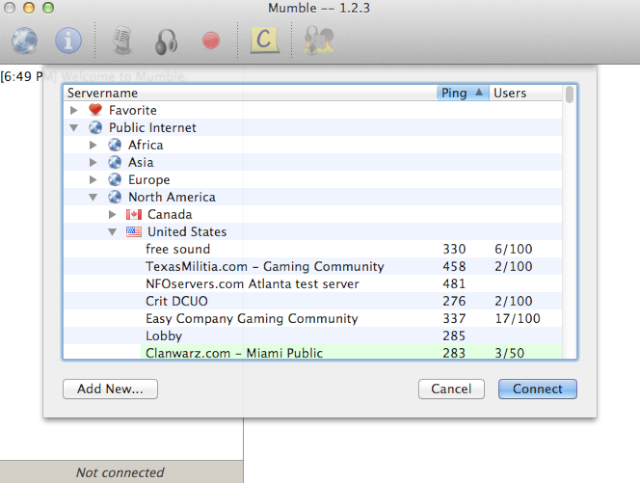Image resolution: width=640 pixels, height=483 pixels.
Task: Click users value 6/100
Action: 513,249
